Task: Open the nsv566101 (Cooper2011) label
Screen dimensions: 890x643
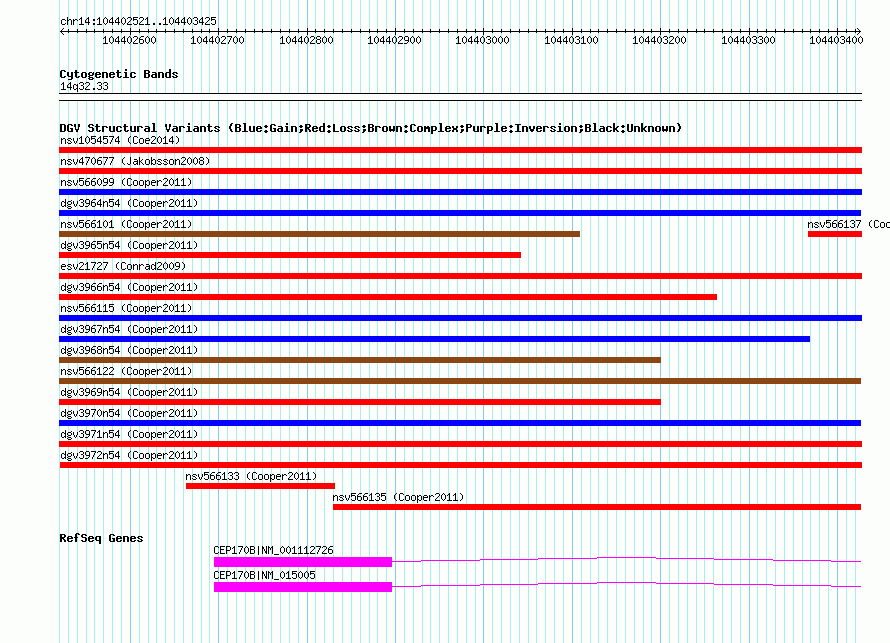Action: (126, 224)
